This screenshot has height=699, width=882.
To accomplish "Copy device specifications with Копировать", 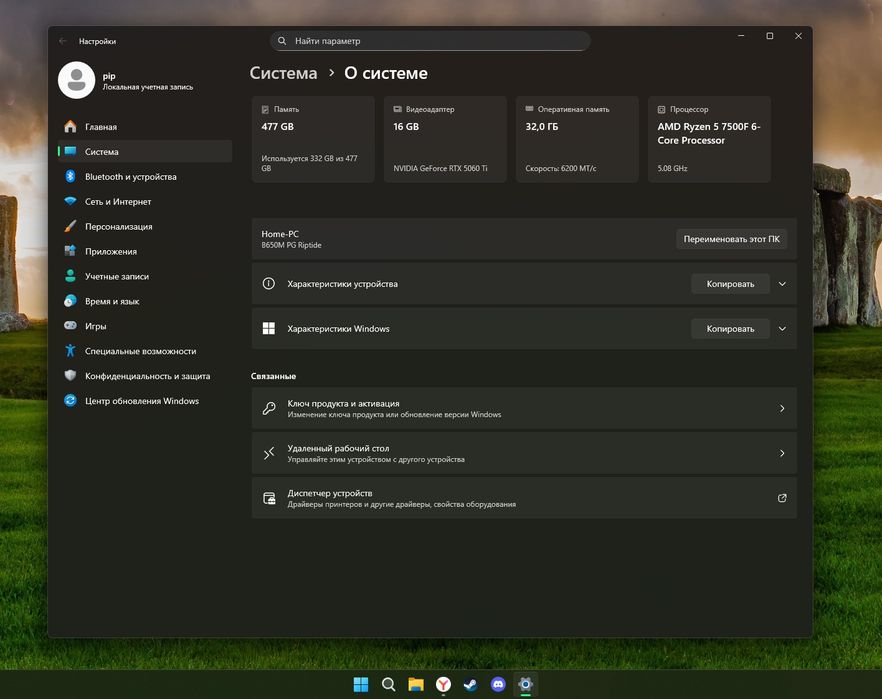I will (x=730, y=284).
